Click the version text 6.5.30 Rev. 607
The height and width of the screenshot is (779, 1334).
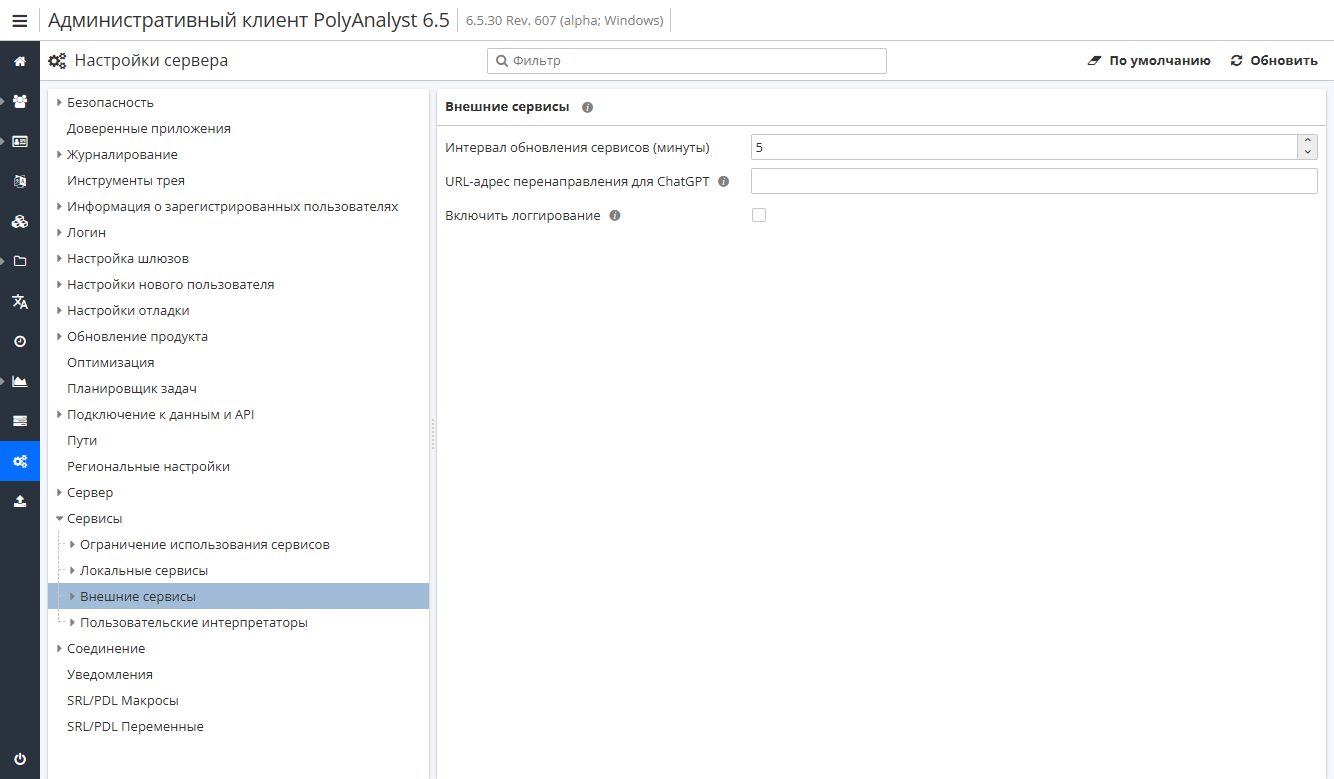tap(514, 21)
